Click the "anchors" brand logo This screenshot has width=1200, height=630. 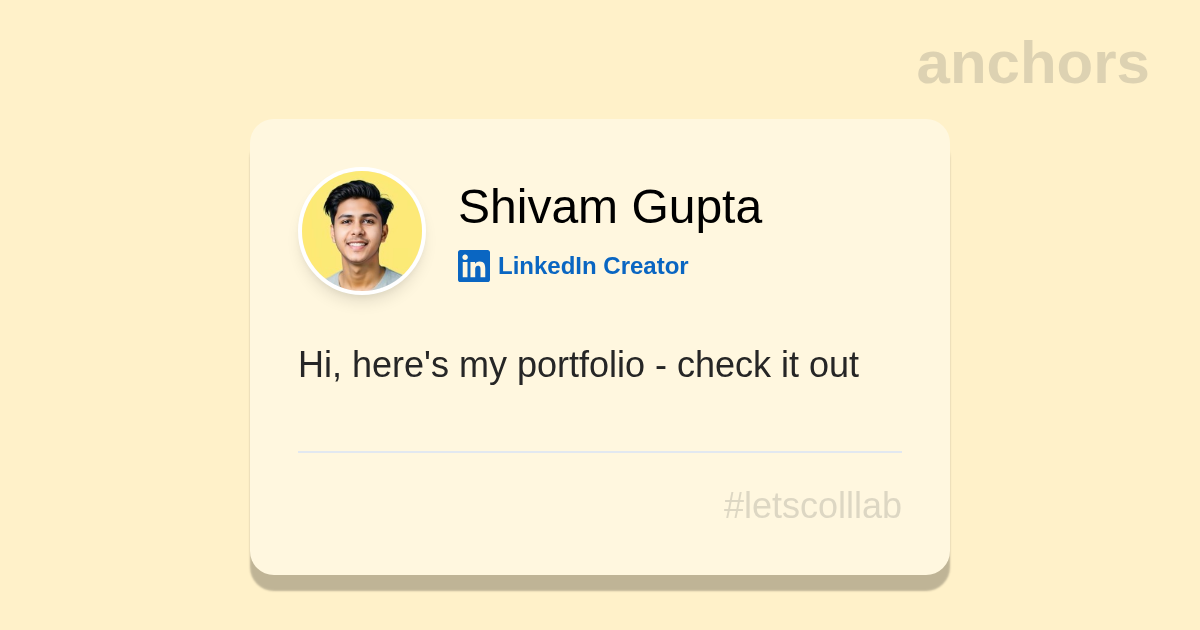pyautogui.click(x=1032, y=63)
